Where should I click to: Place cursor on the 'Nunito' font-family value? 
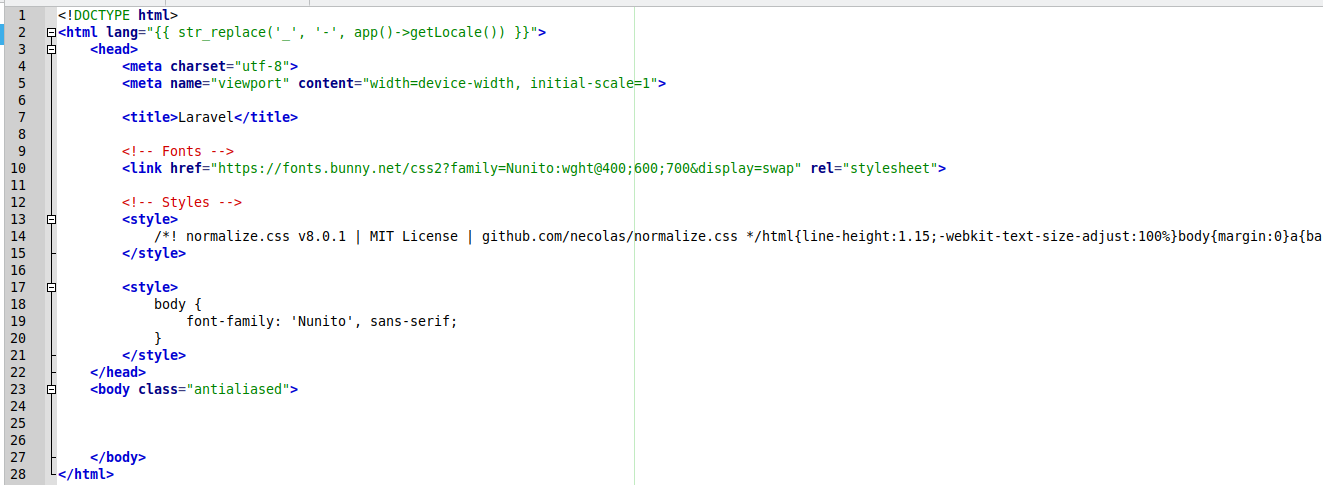pos(327,321)
